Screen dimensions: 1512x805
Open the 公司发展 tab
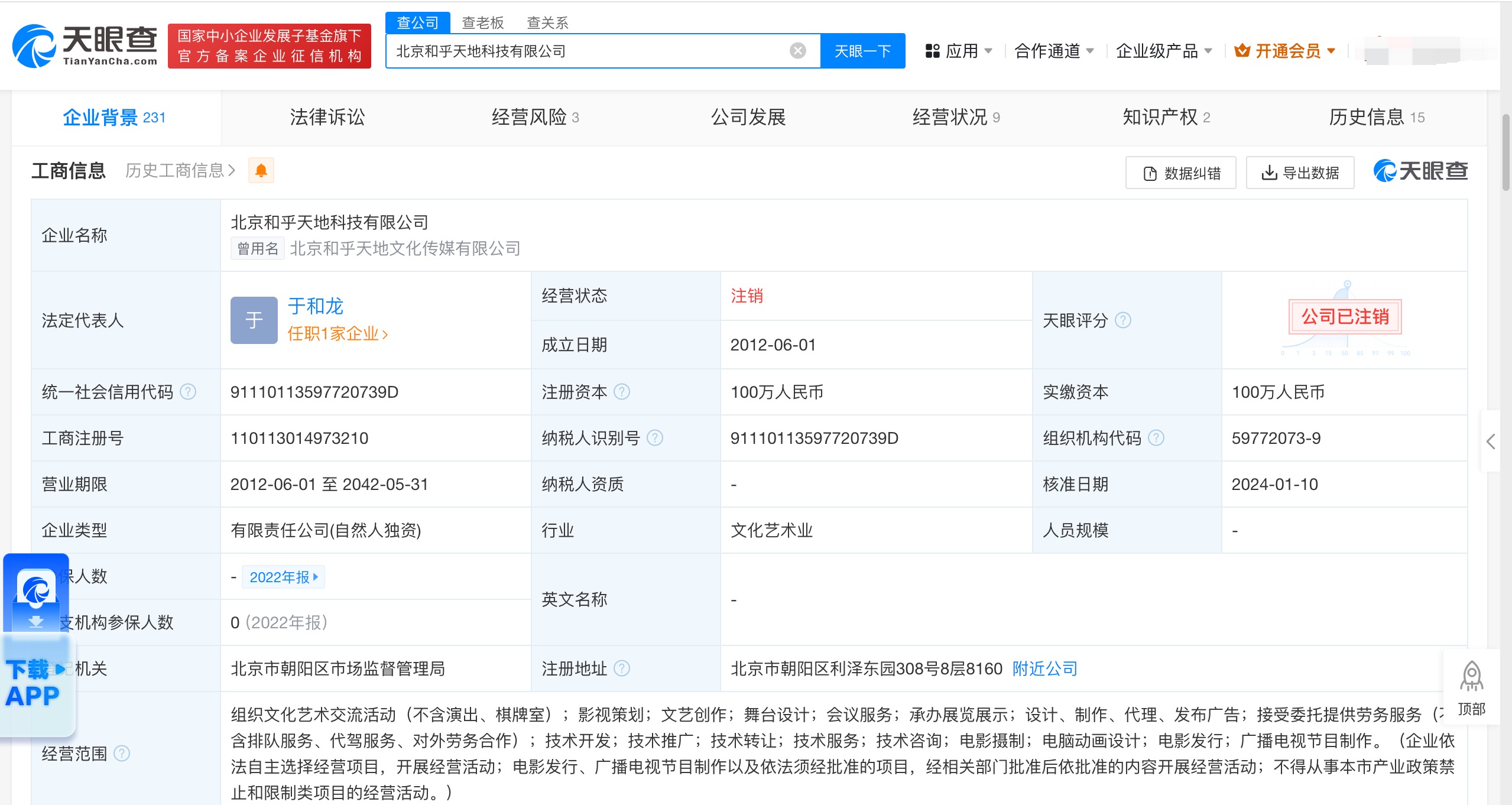(748, 117)
